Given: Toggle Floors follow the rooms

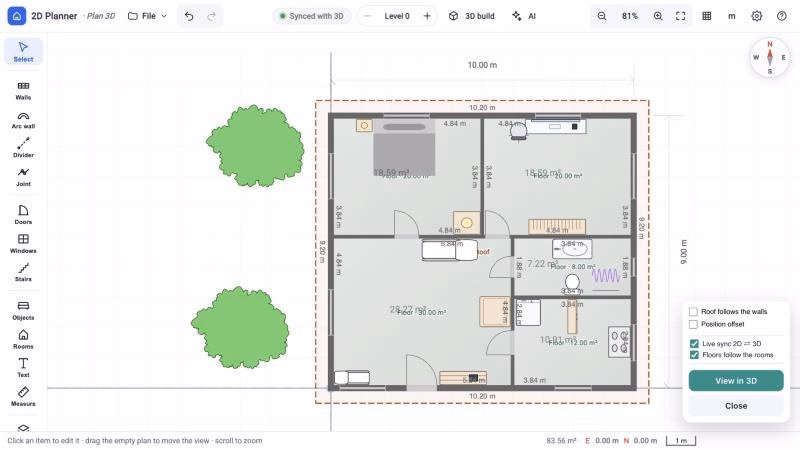Looking at the screenshot, I should [x=694, y=355].
